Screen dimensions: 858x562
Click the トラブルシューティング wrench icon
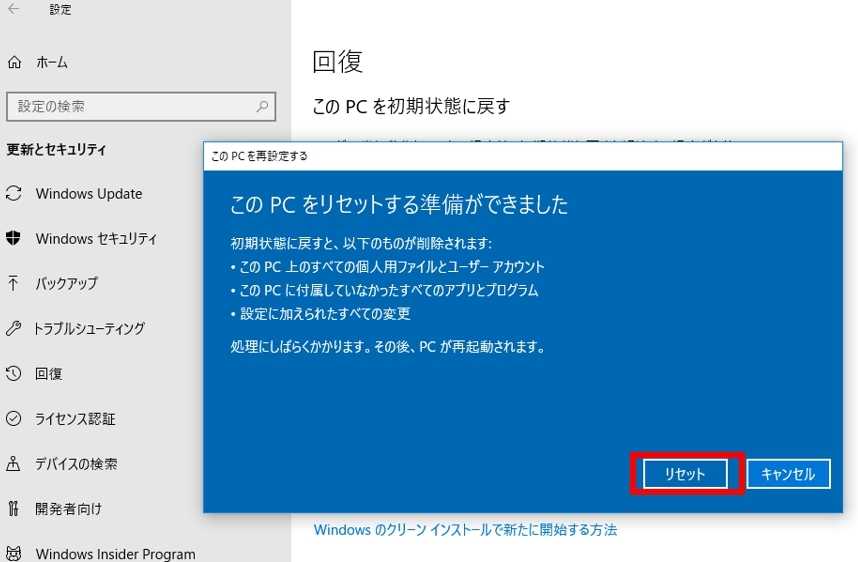click(x=14, y=329)
